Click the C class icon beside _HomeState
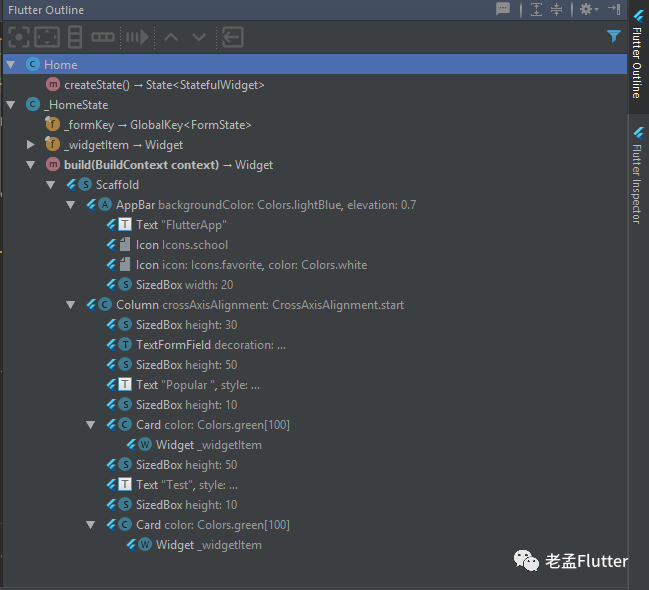This screenshot has height=590, width=649. tap(33, 105)
